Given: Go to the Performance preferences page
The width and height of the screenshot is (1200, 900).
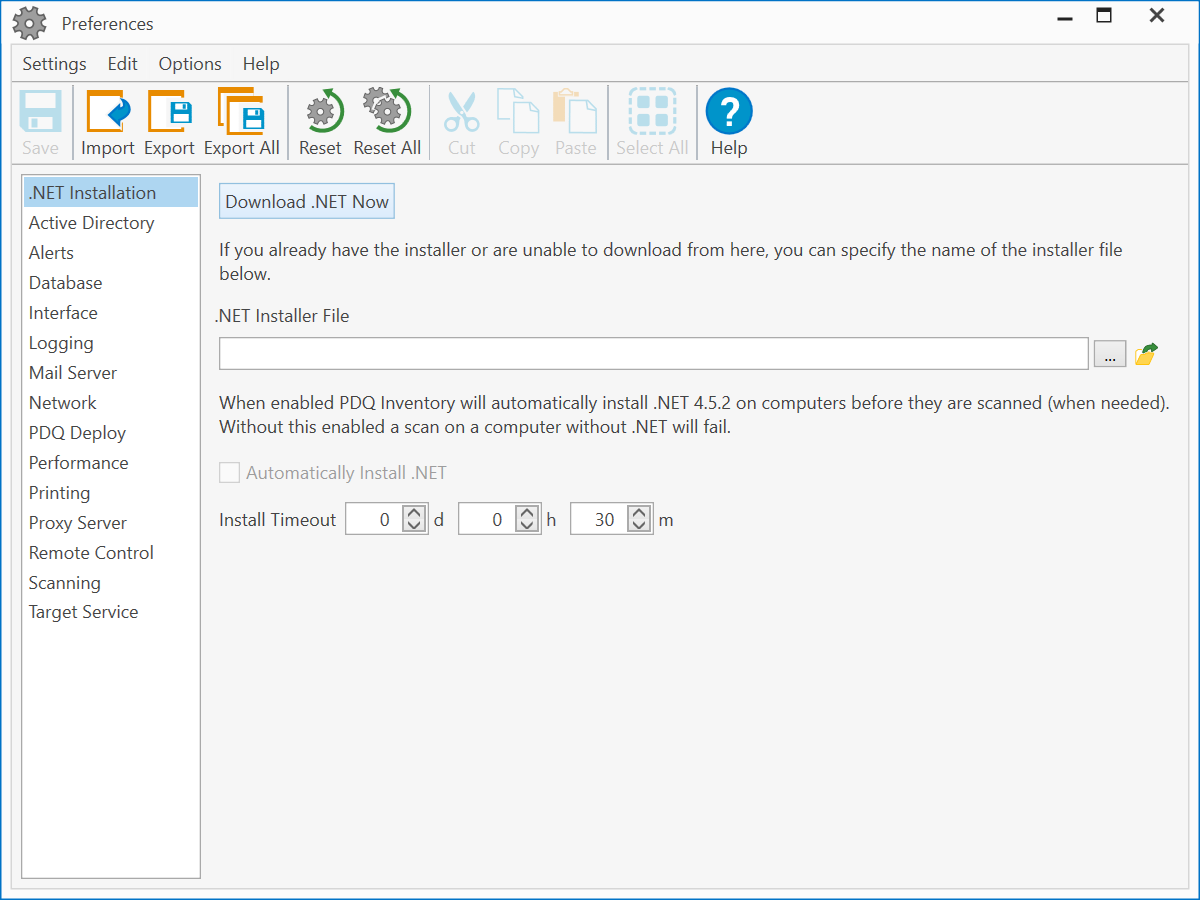Looking at the screenshot, I should point(111,463).
